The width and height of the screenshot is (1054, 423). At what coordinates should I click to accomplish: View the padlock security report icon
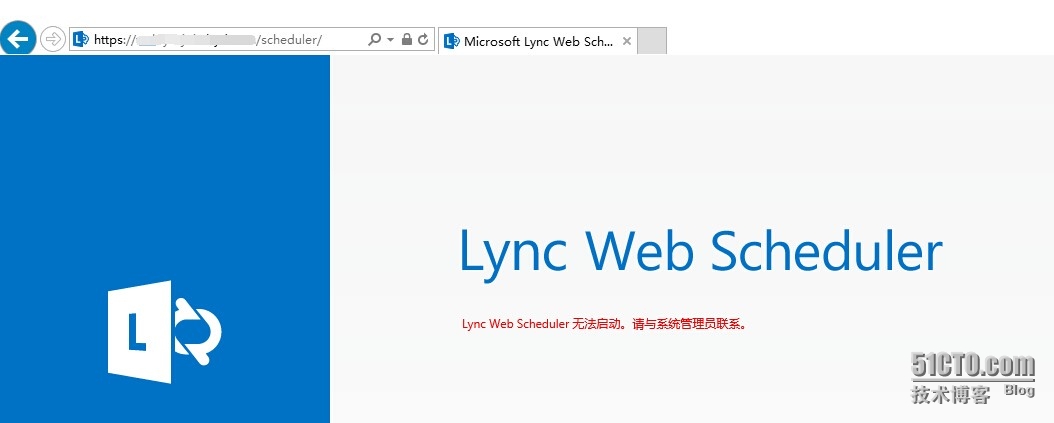407,40
